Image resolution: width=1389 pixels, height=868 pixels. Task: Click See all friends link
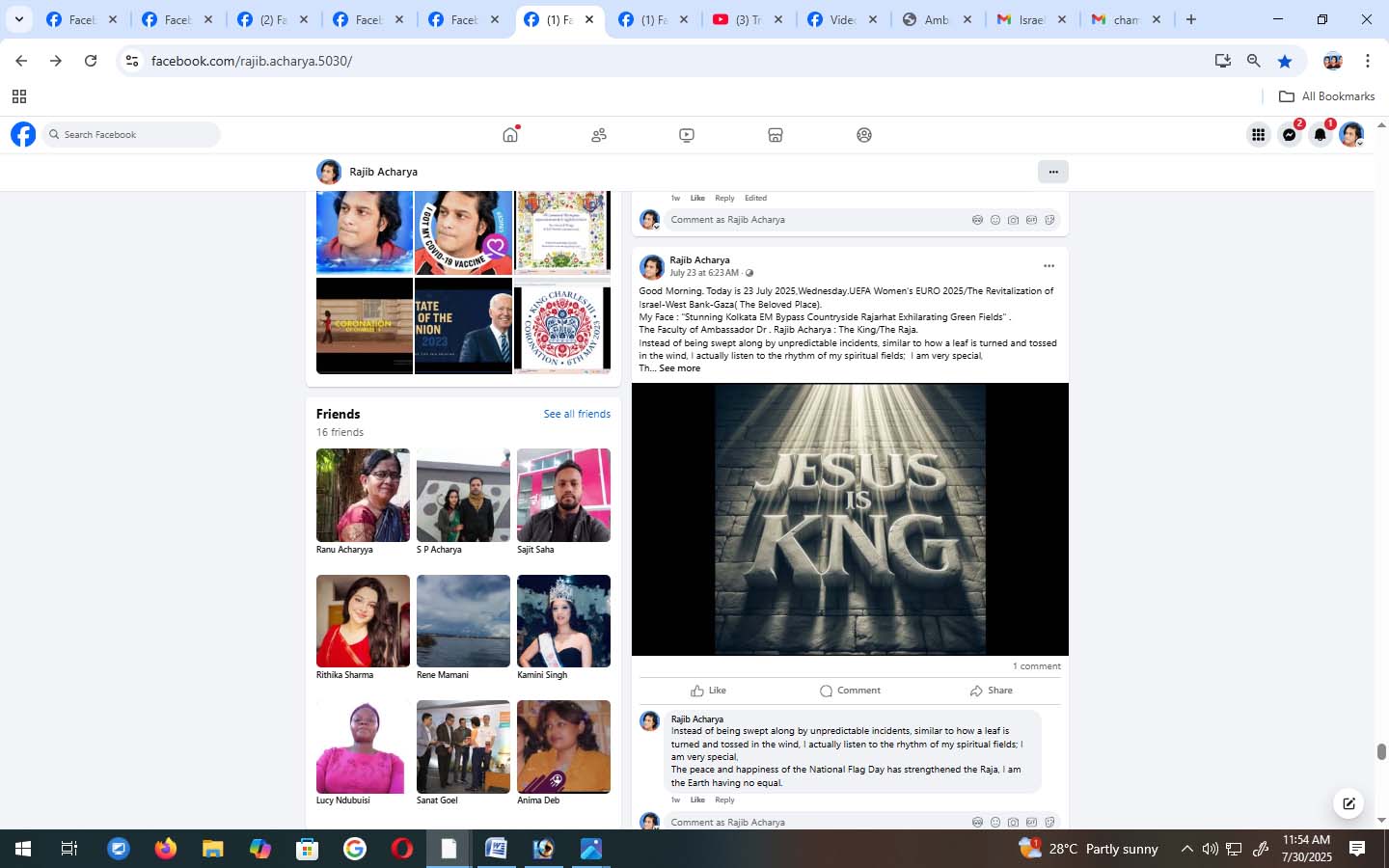pyautogui.click(x=577, y=414)
